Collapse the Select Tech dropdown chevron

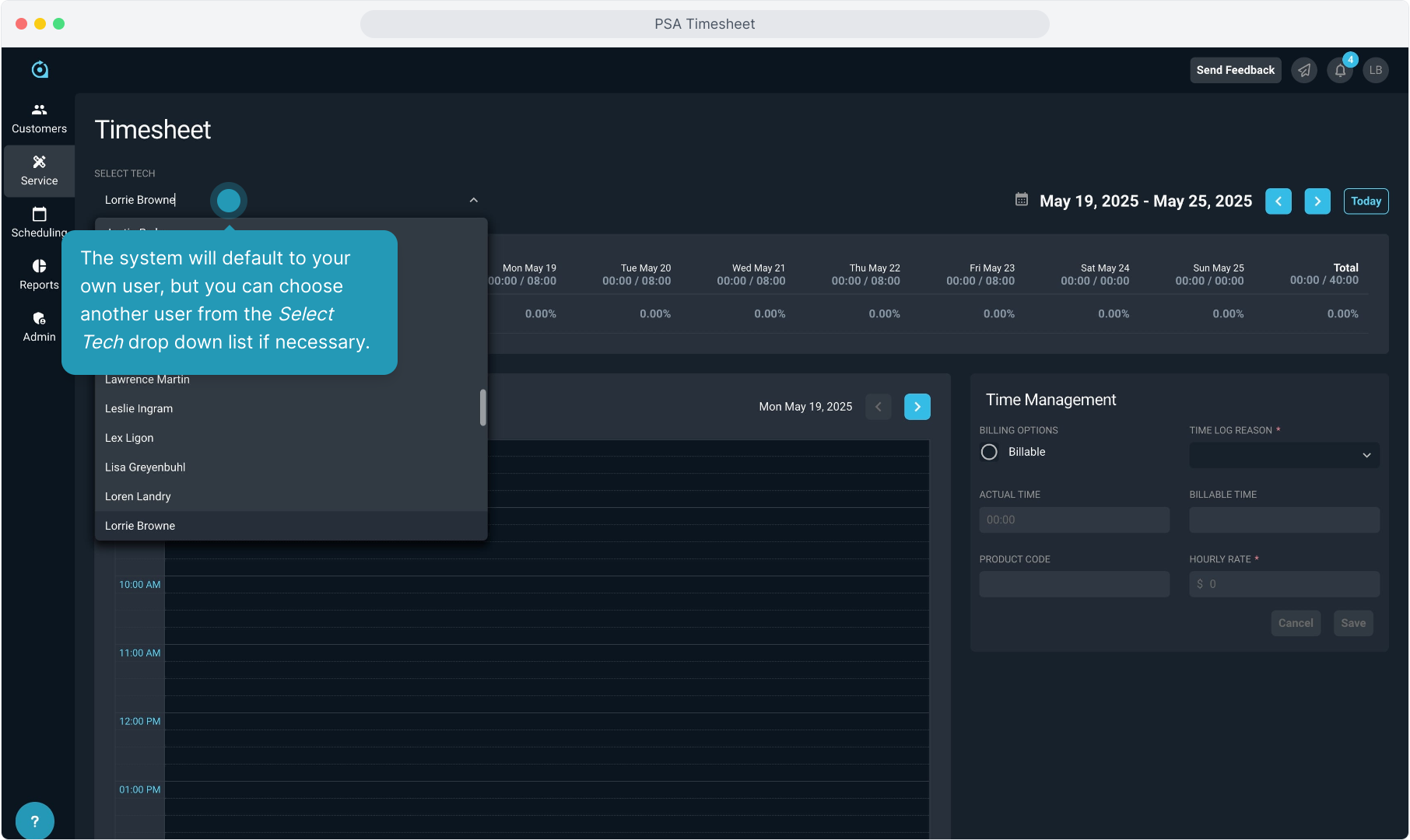473,200
